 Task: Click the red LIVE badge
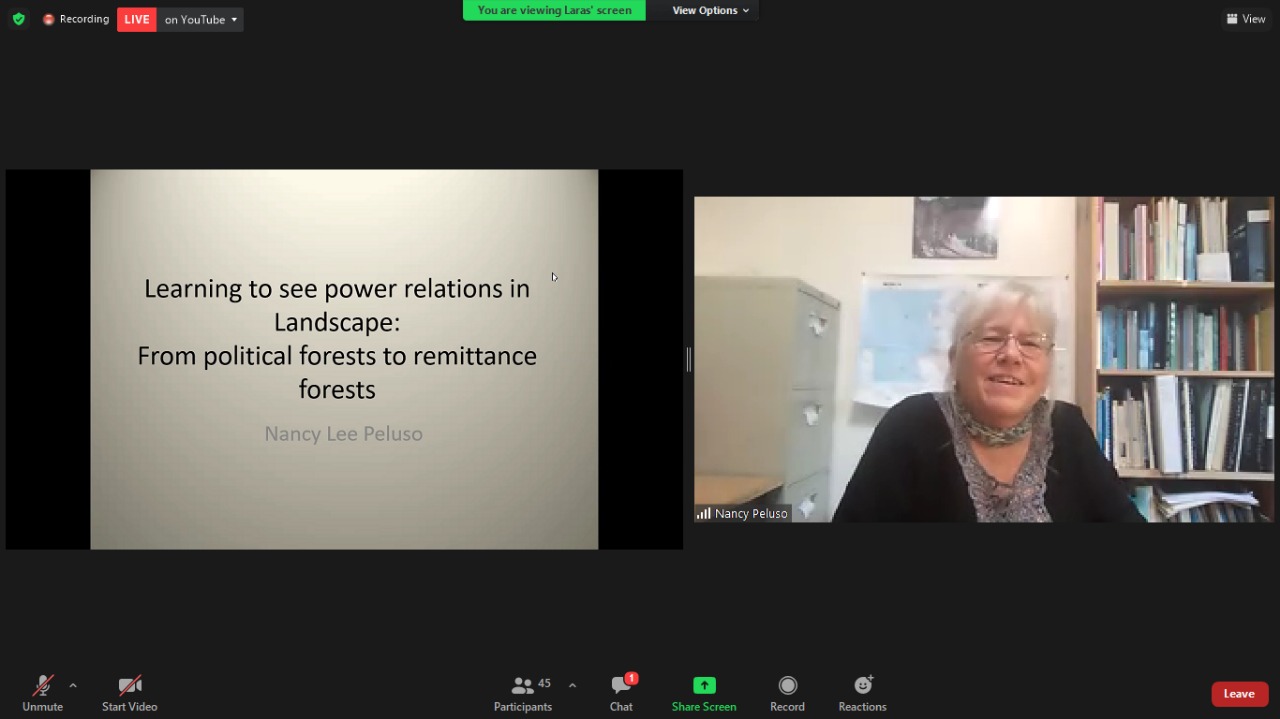137,19
